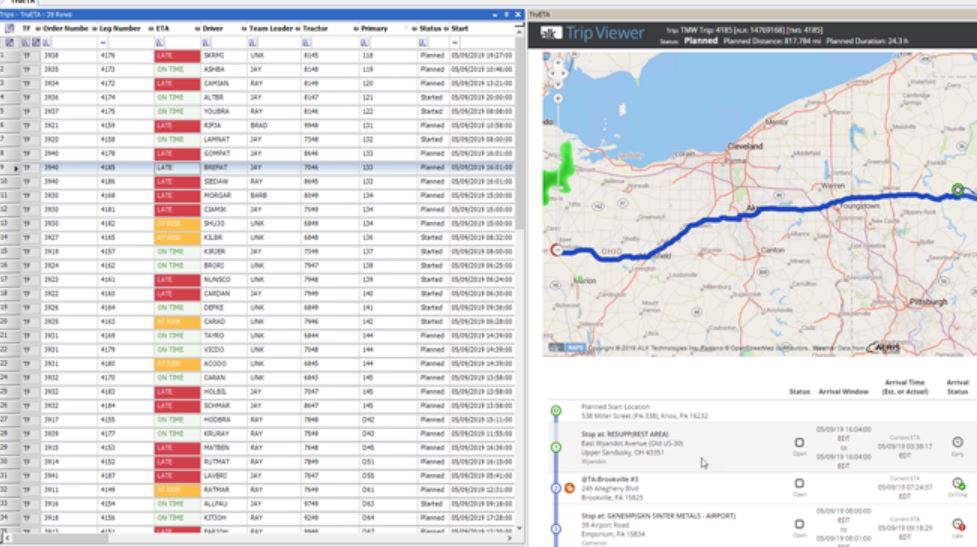
Task: Open the Status column filter operator
Action: (423, 42)
